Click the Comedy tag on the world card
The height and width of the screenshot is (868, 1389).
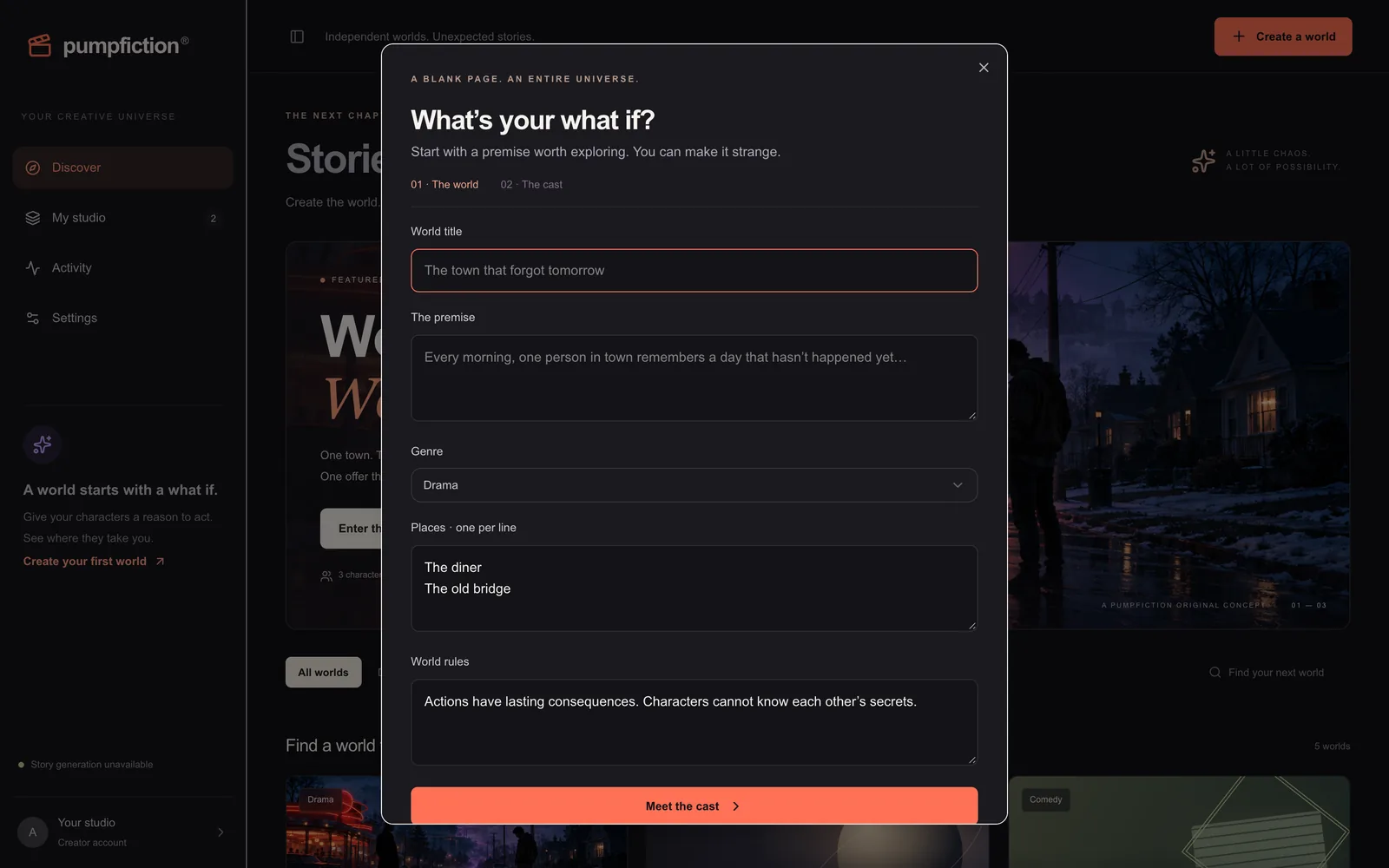(1046, 799)
